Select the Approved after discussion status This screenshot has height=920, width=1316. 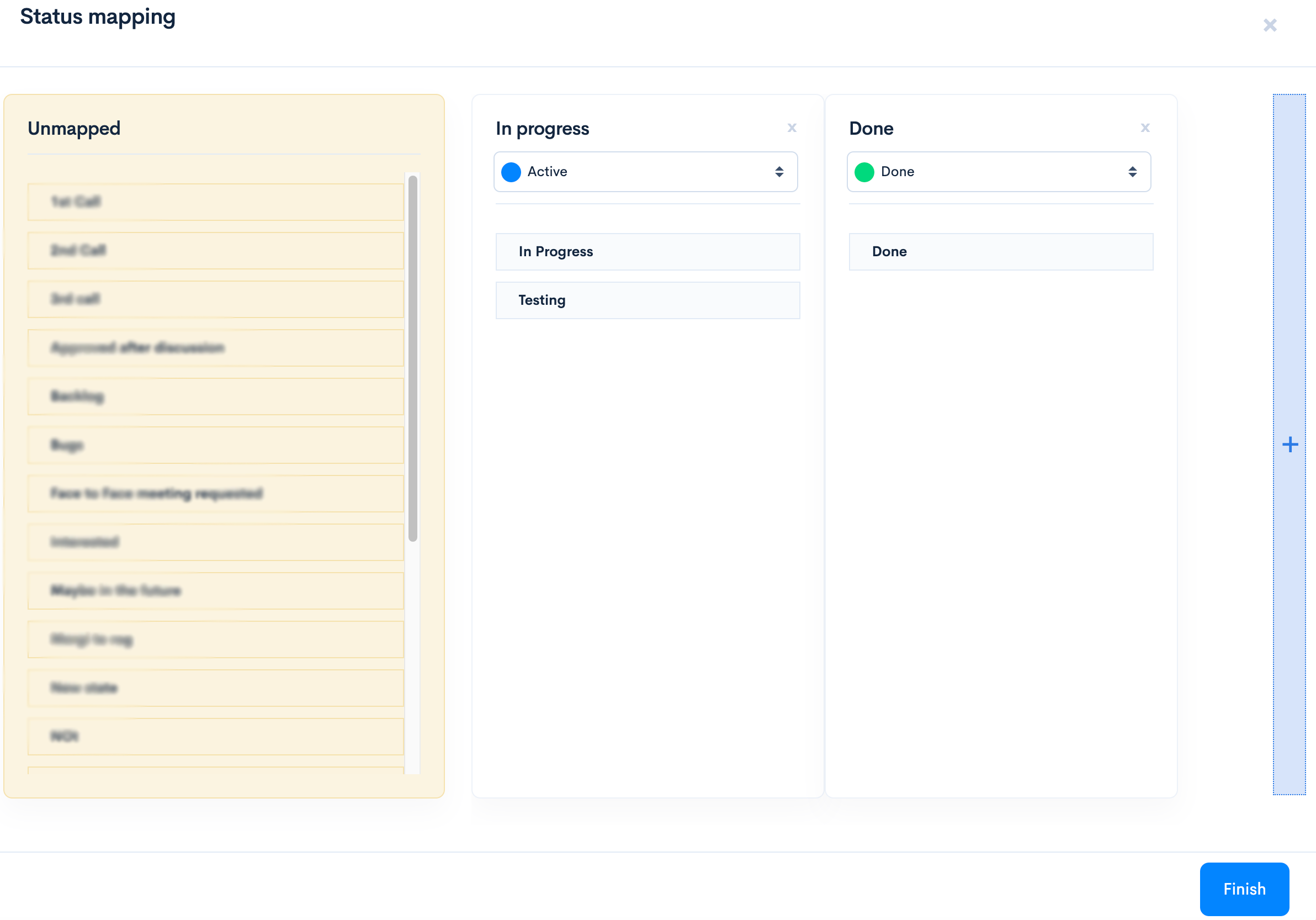point(215,347)
